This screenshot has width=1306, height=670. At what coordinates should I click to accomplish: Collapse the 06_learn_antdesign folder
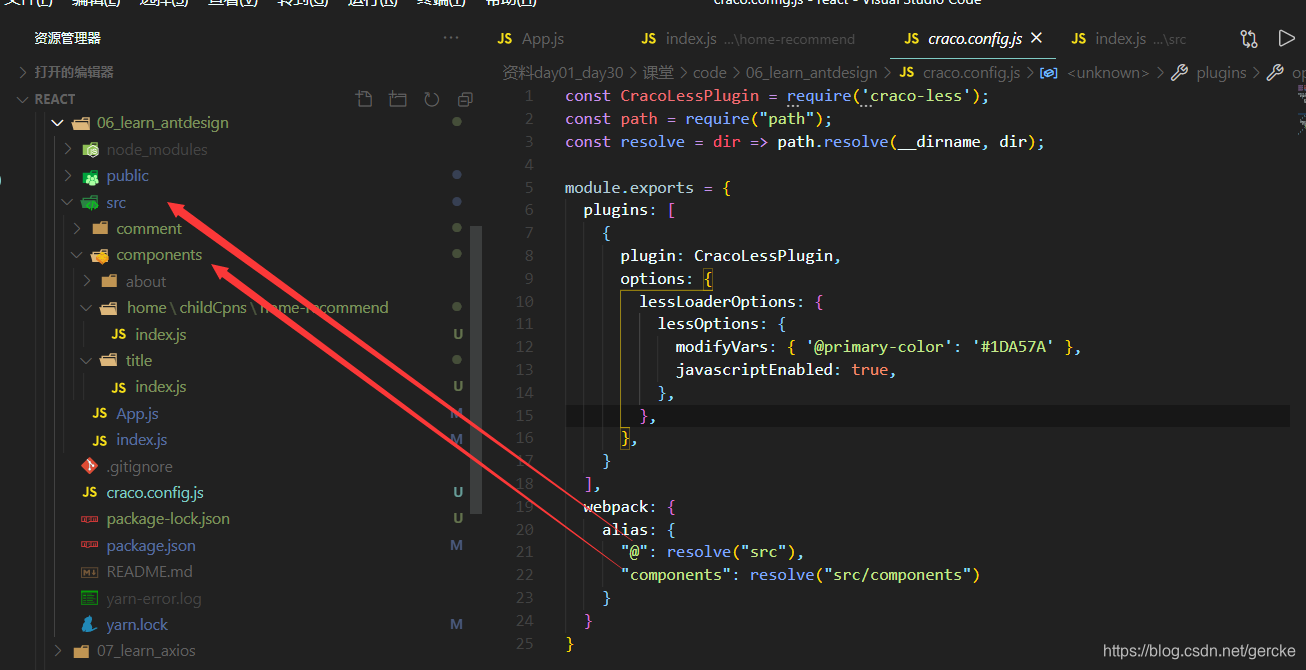[57, 123]
